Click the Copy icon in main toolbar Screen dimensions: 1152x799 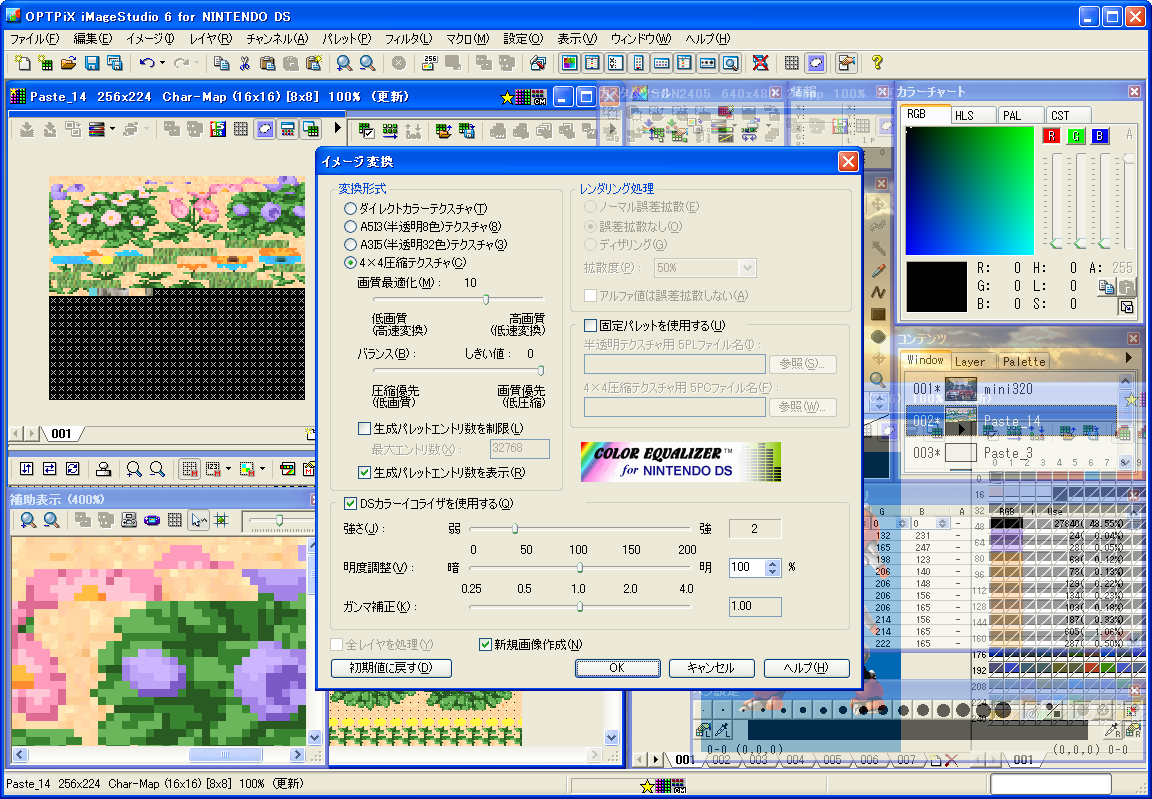pyautogui.click(x=221, y=63)
